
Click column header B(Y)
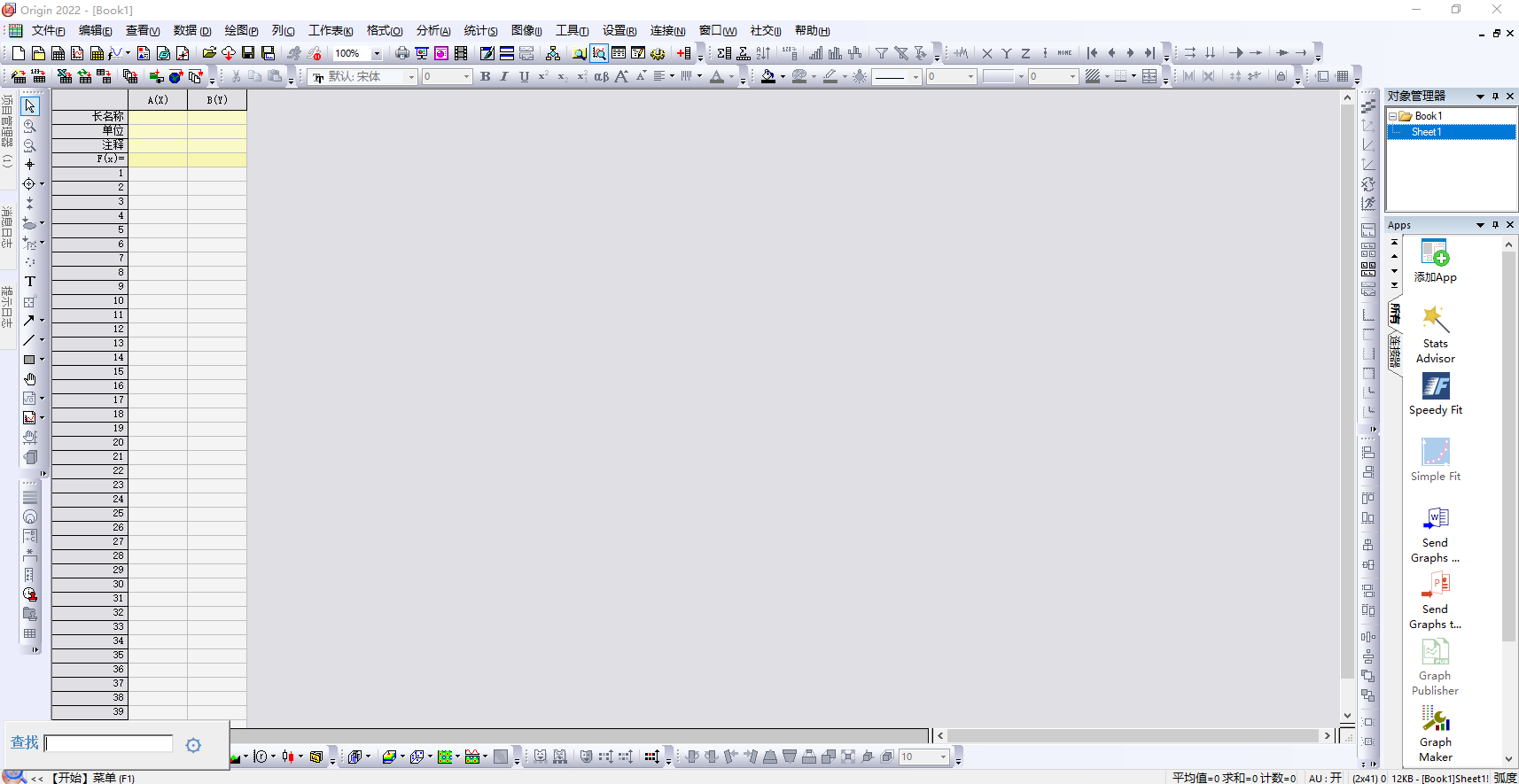[x=217, y=100]
